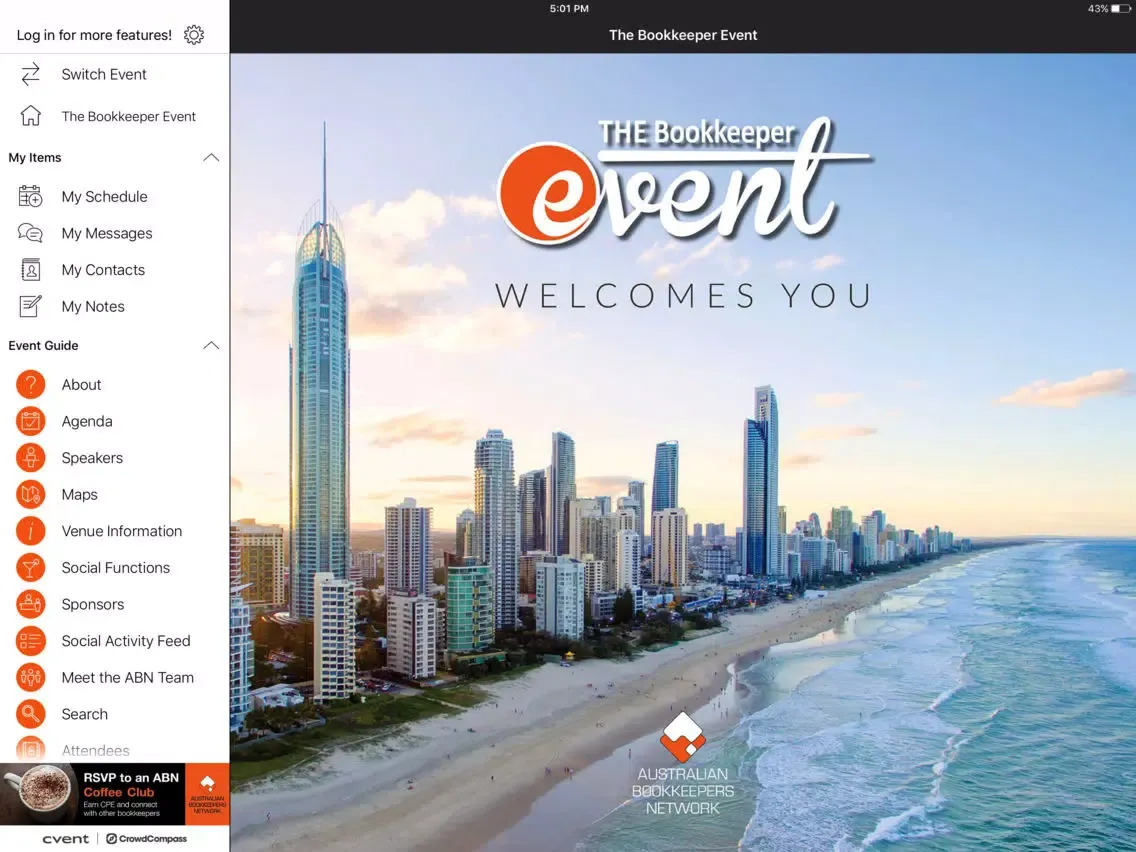Tap the Social Functions cocktail icon

coord(30,567)
